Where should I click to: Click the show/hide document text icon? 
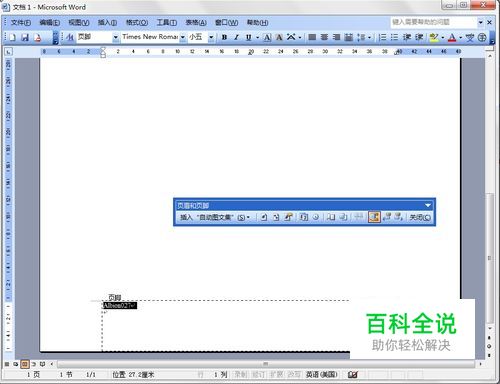[343, 217]
